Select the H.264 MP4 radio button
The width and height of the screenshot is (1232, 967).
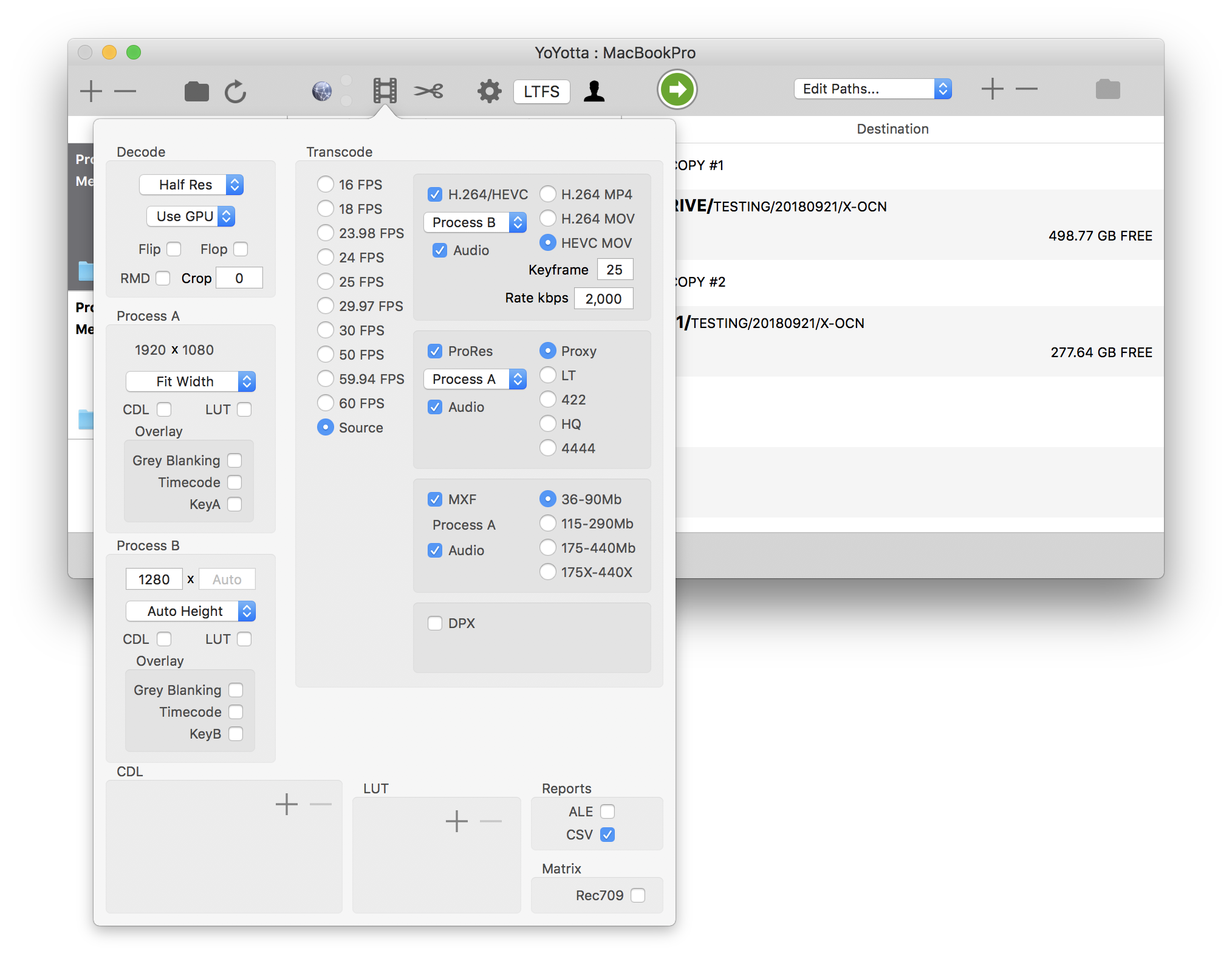click(x=548, y=194)
